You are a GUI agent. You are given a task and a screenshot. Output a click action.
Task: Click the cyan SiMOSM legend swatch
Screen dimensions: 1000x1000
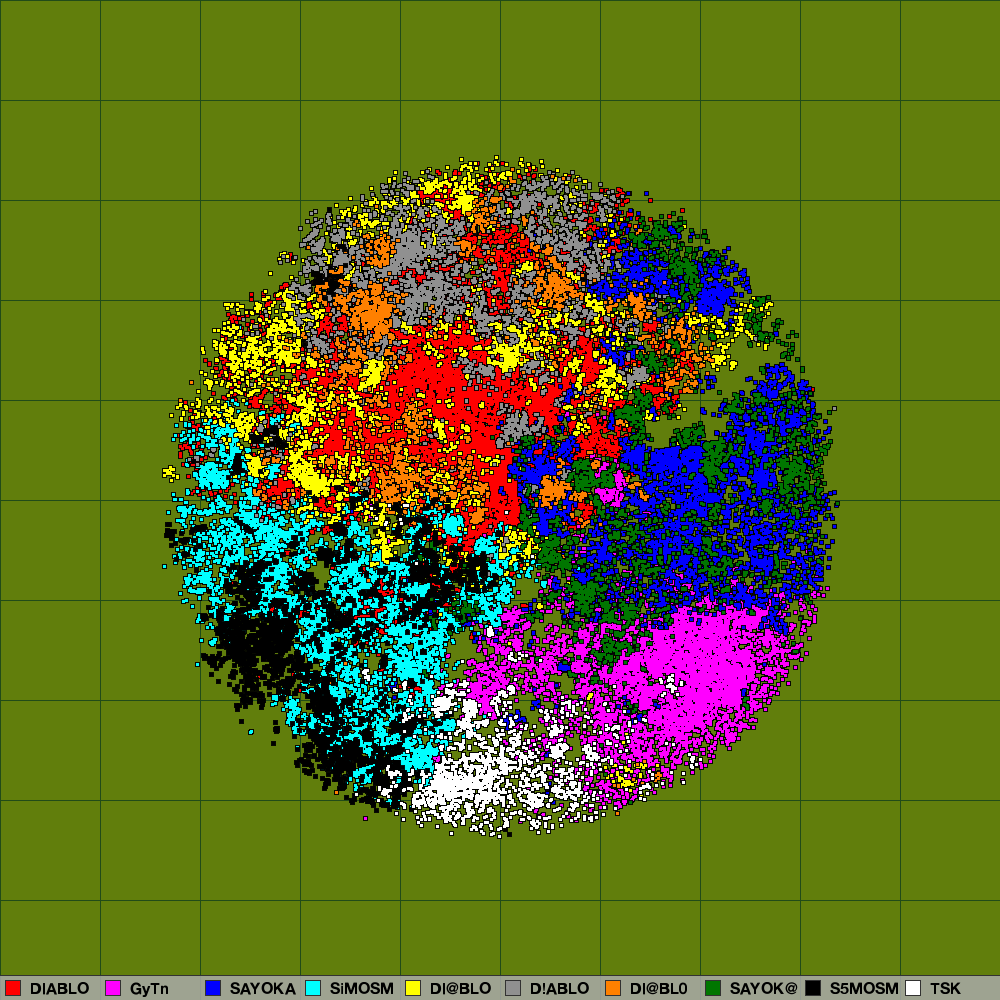coord(313,988)
